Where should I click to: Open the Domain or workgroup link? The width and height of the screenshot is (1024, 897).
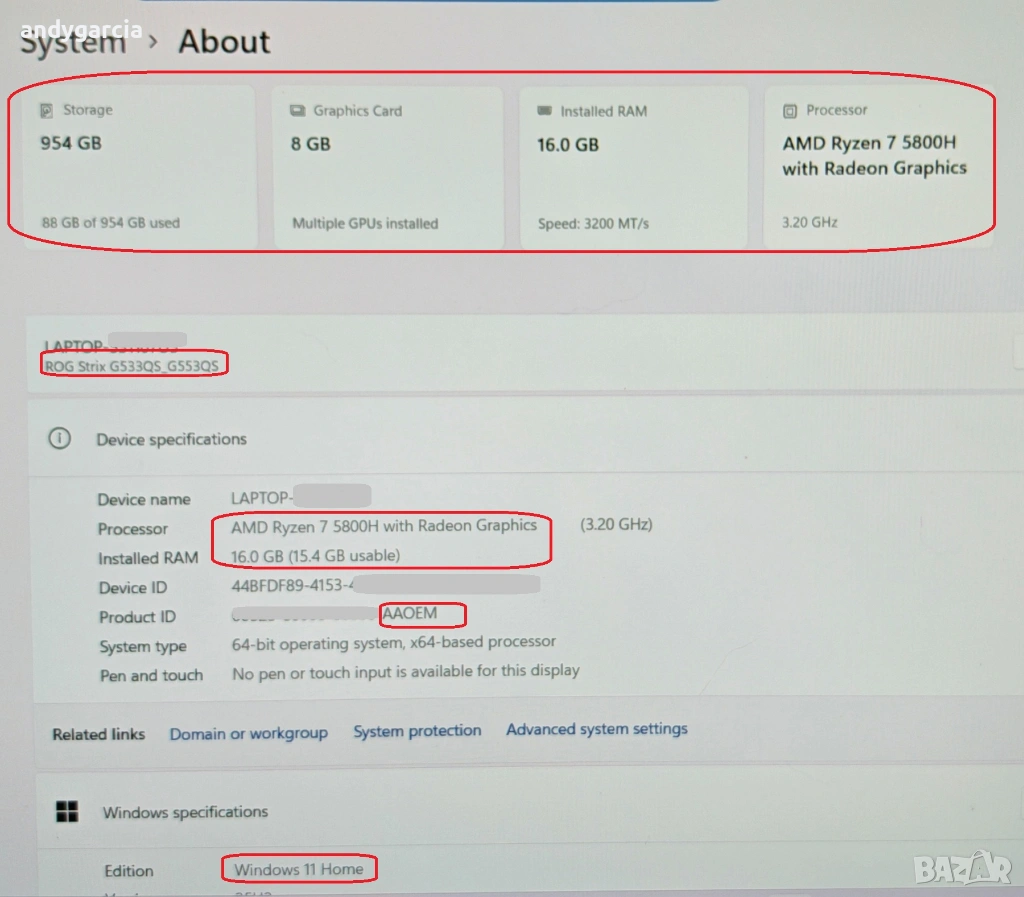[248, 733]
